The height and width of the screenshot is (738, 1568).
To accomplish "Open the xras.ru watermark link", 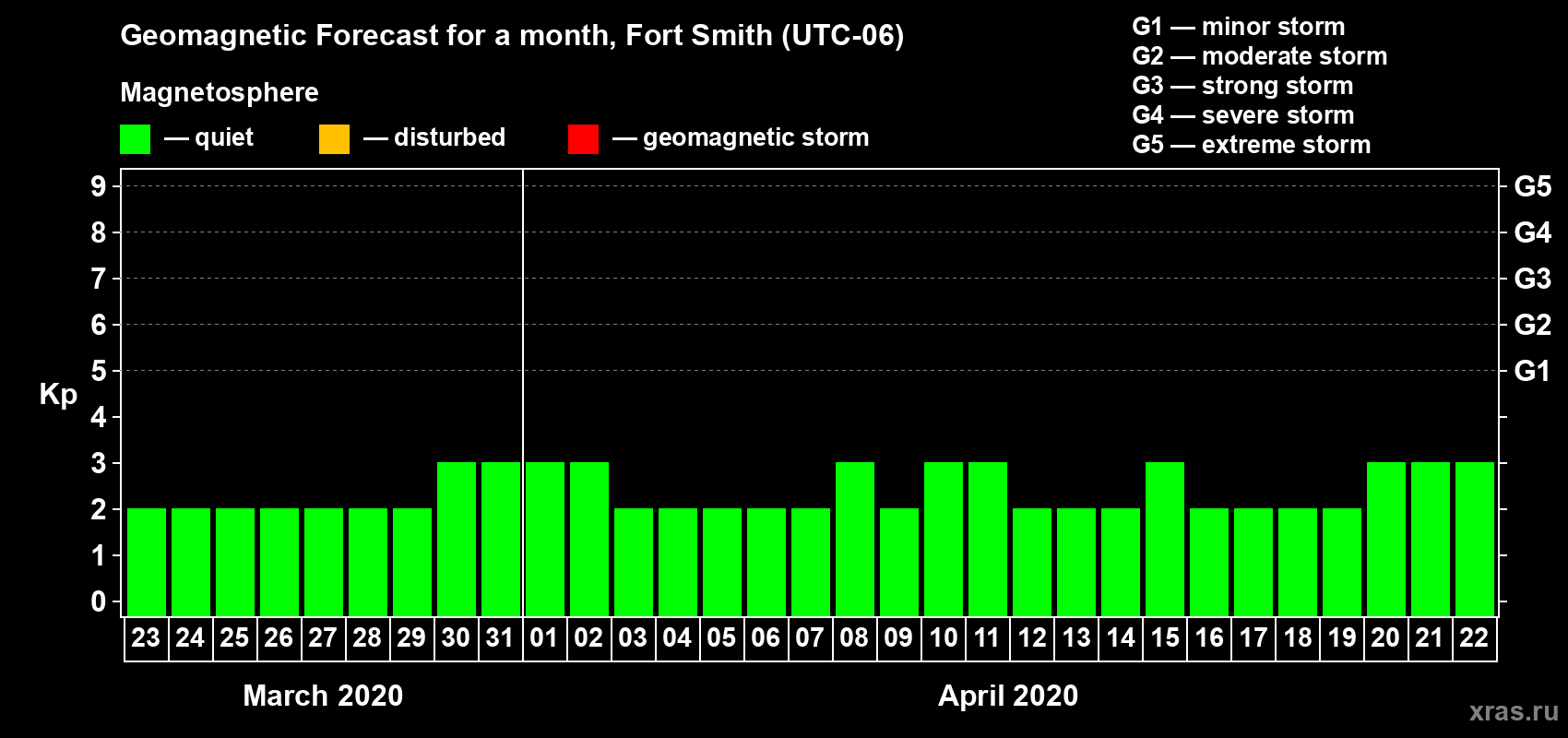I will click(1513, 710).
